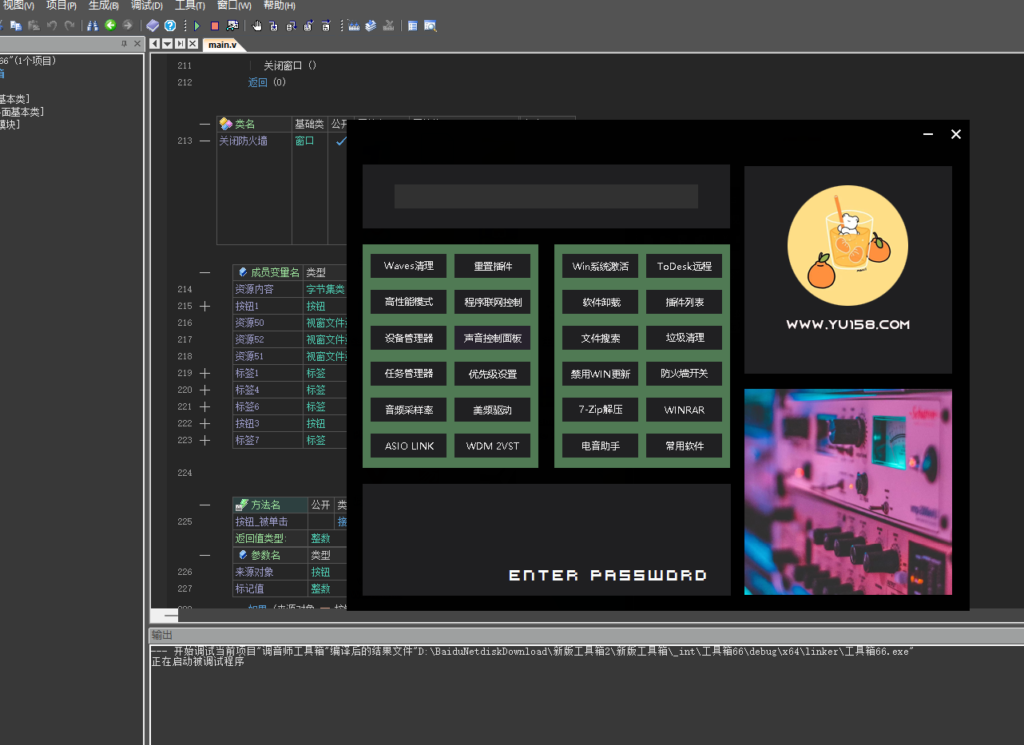Collapse the 类名 table minus sign
This screenshot has height=745, width=1024.
click(x=205, y=124)
